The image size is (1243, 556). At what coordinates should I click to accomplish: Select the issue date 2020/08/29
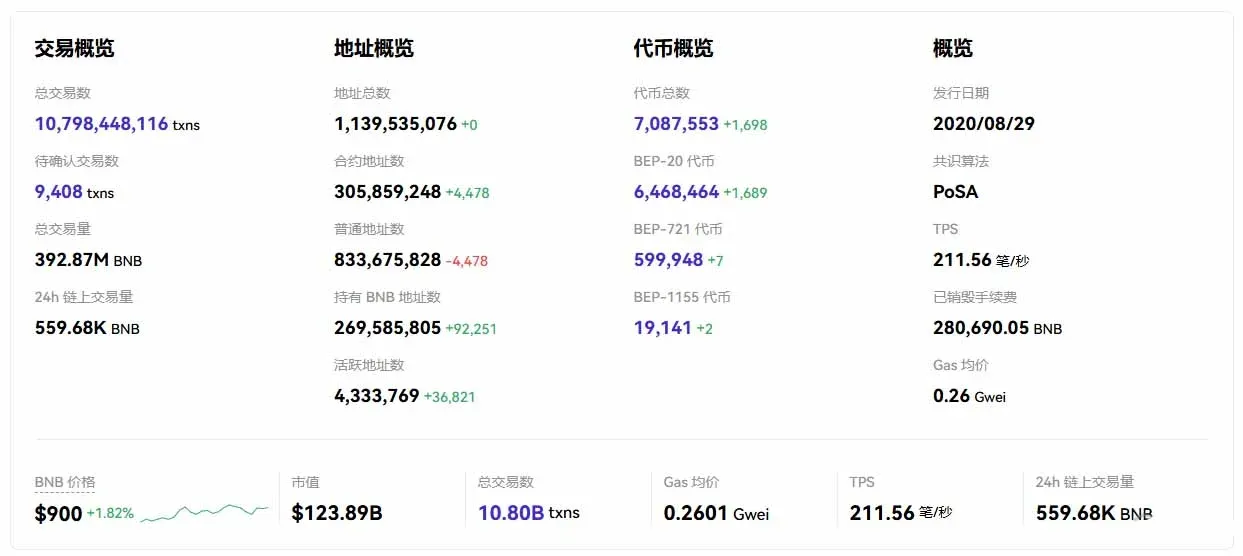click(984, 124)
